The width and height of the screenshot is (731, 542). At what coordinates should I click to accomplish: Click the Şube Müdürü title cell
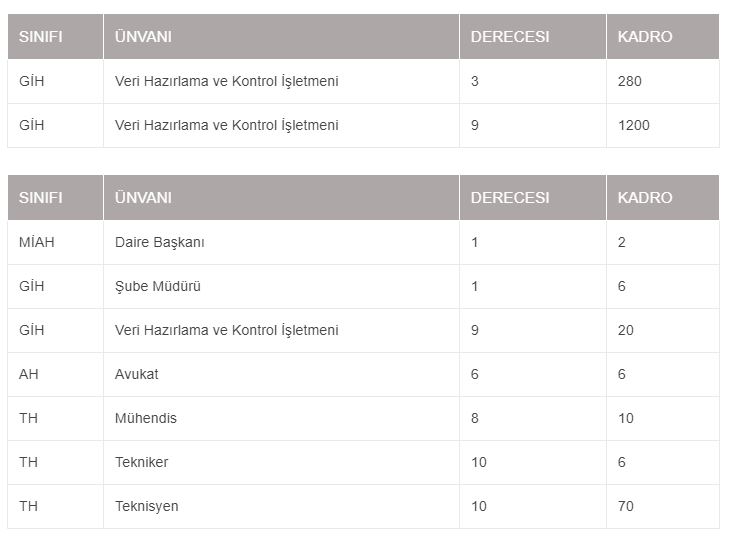click(x=281, y=286)
